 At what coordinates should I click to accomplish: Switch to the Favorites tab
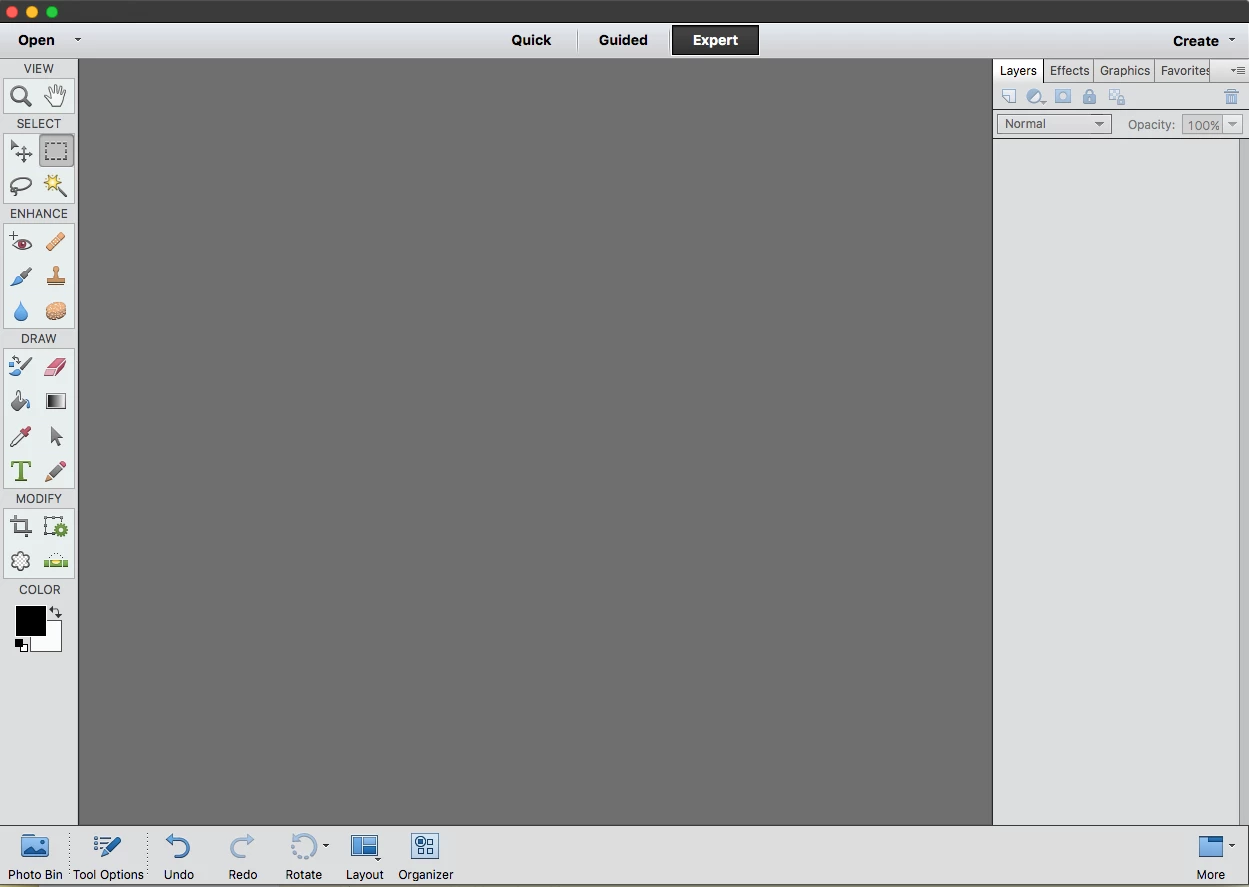1184,71
